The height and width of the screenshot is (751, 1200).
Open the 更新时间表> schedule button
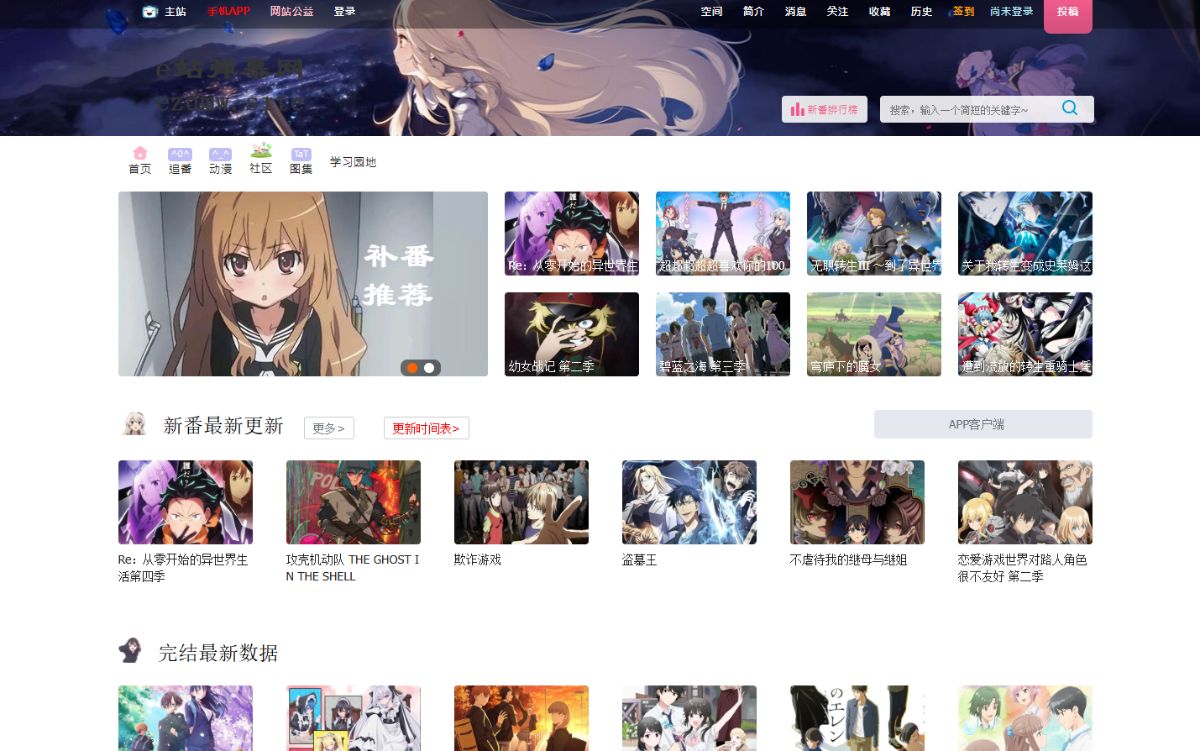point(426,428)
